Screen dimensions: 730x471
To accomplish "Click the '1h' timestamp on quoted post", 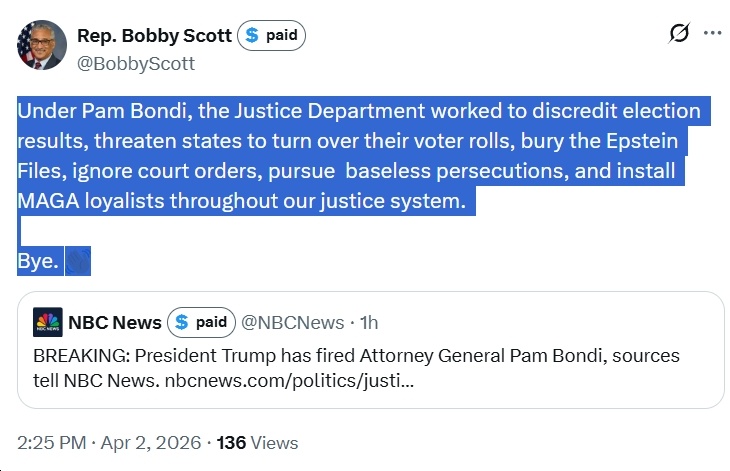I will (369, 322).
